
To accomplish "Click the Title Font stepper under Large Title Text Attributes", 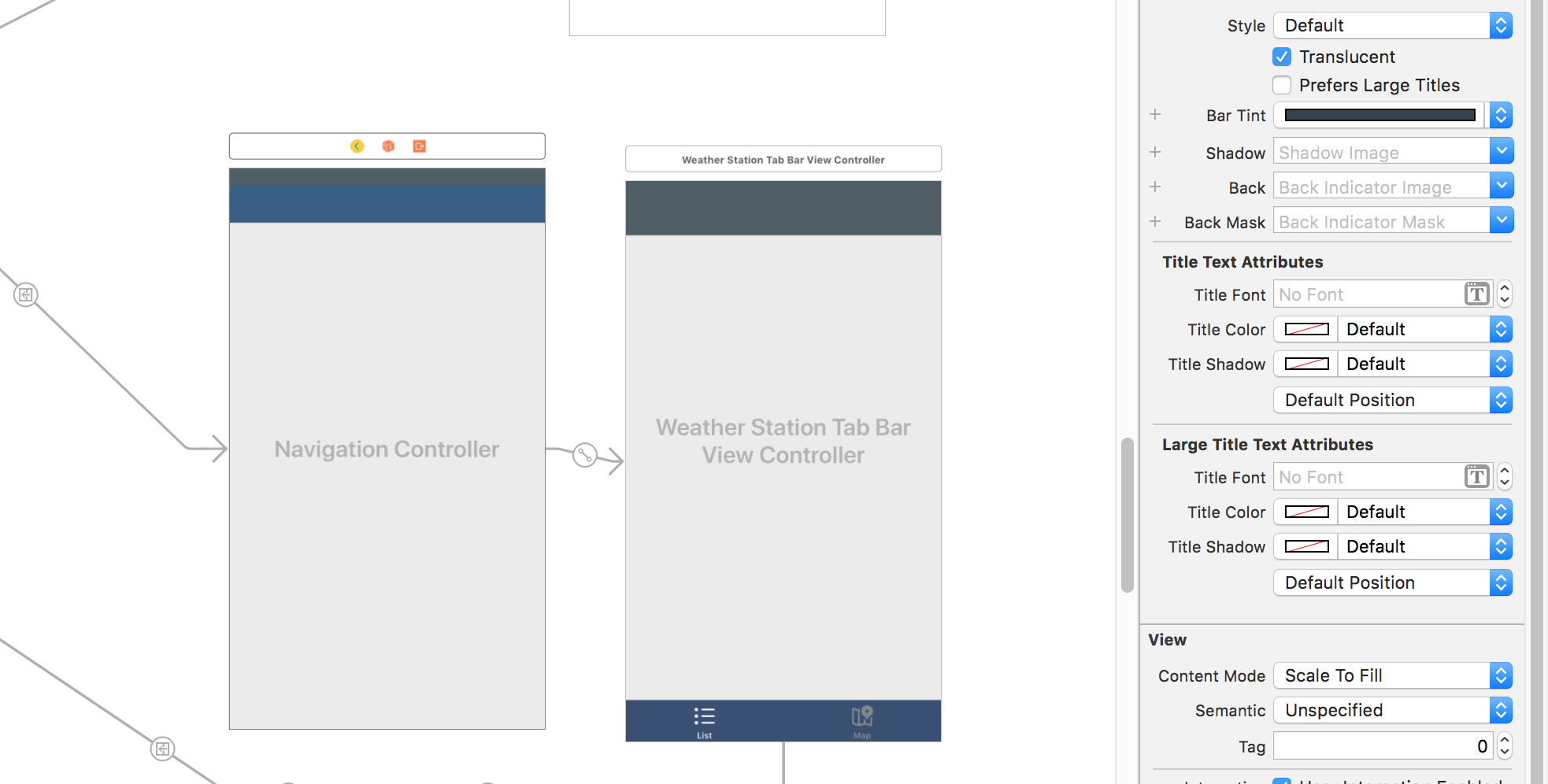I will 1505,476.
